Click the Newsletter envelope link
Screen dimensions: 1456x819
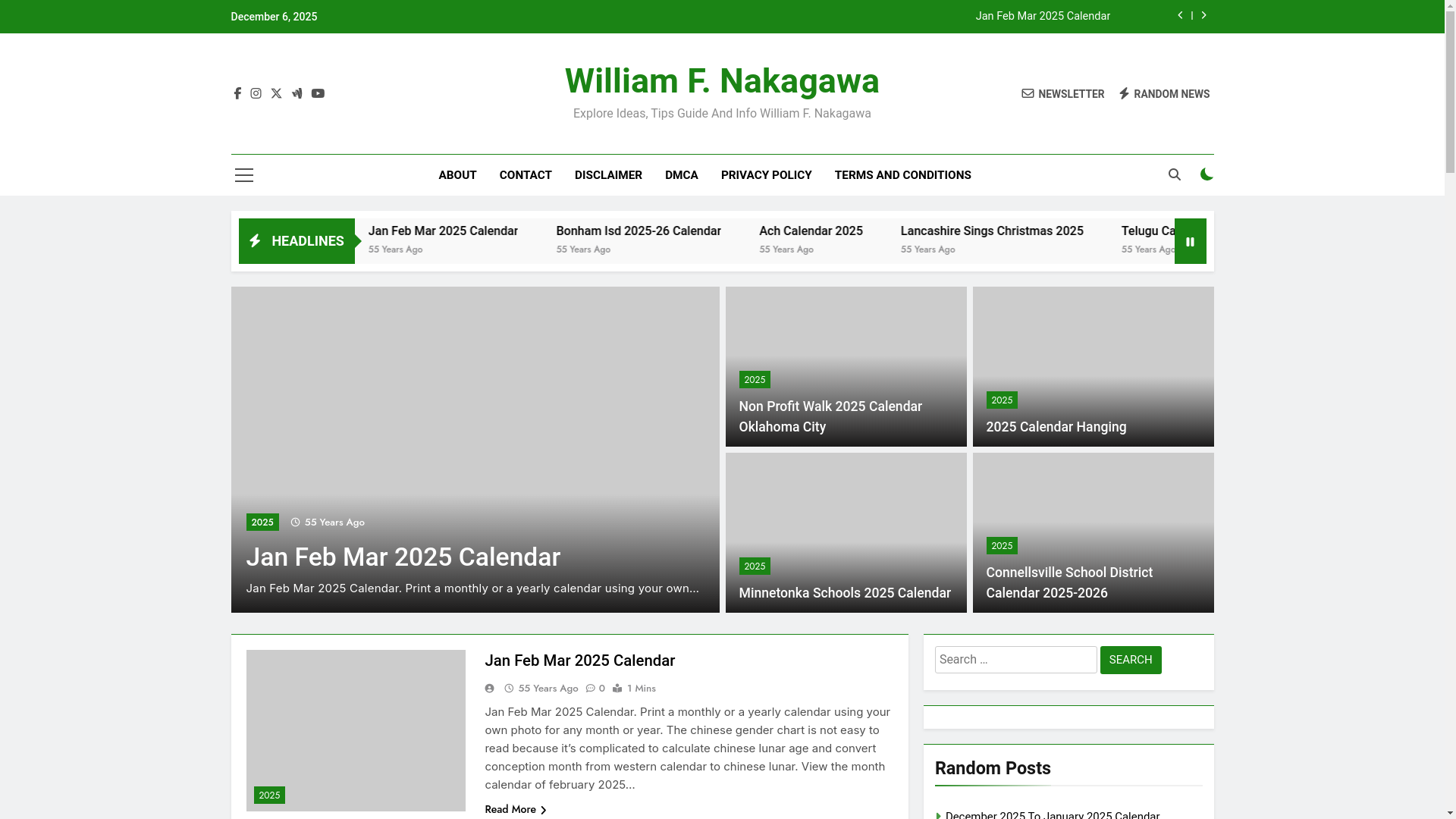point(1062,94)
